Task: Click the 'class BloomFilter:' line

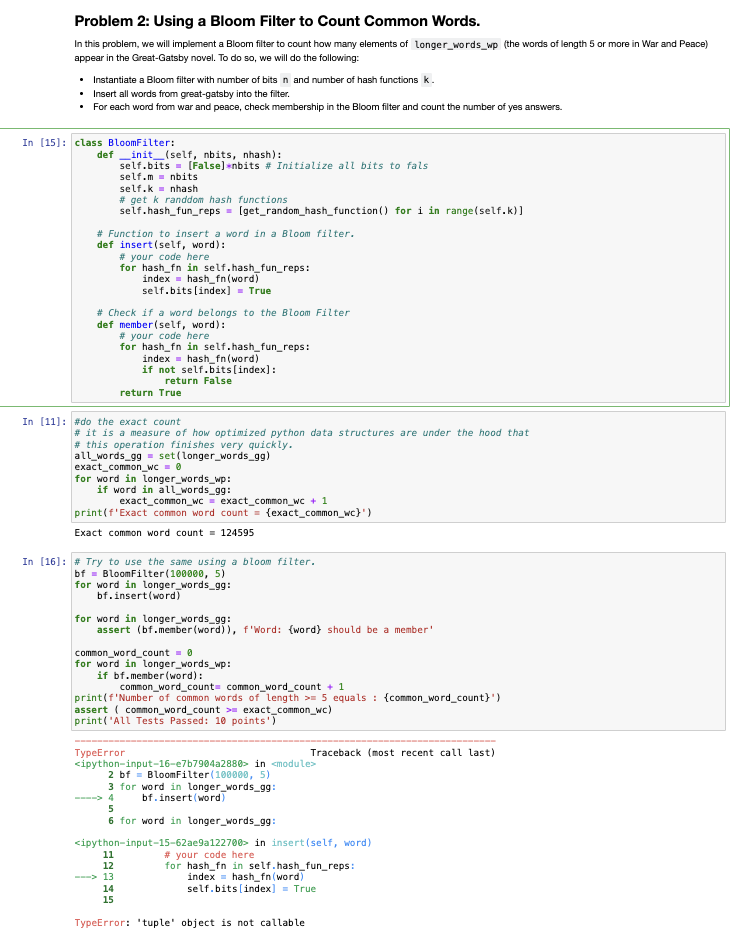Action: [124, 143]
